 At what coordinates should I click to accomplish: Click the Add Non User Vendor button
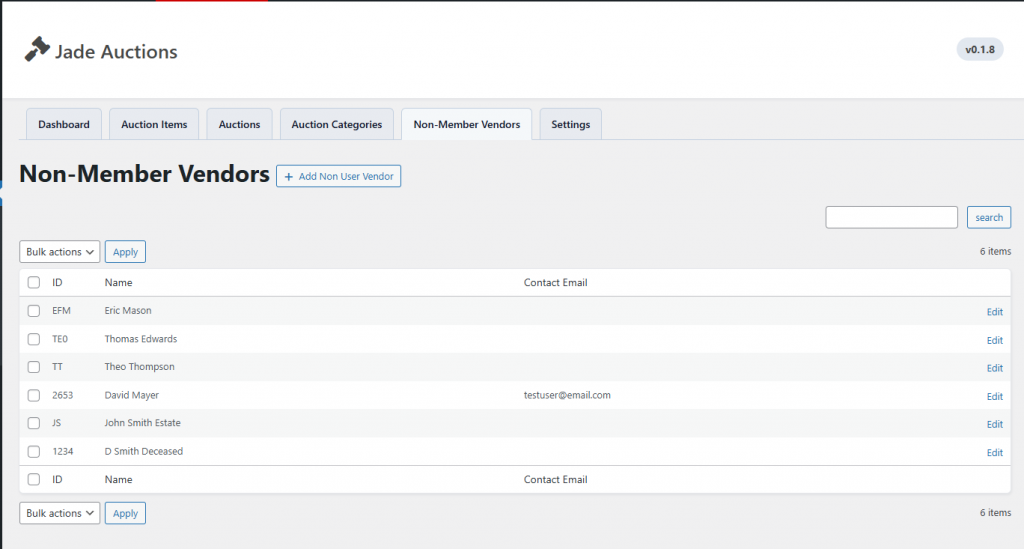[338, 177]
